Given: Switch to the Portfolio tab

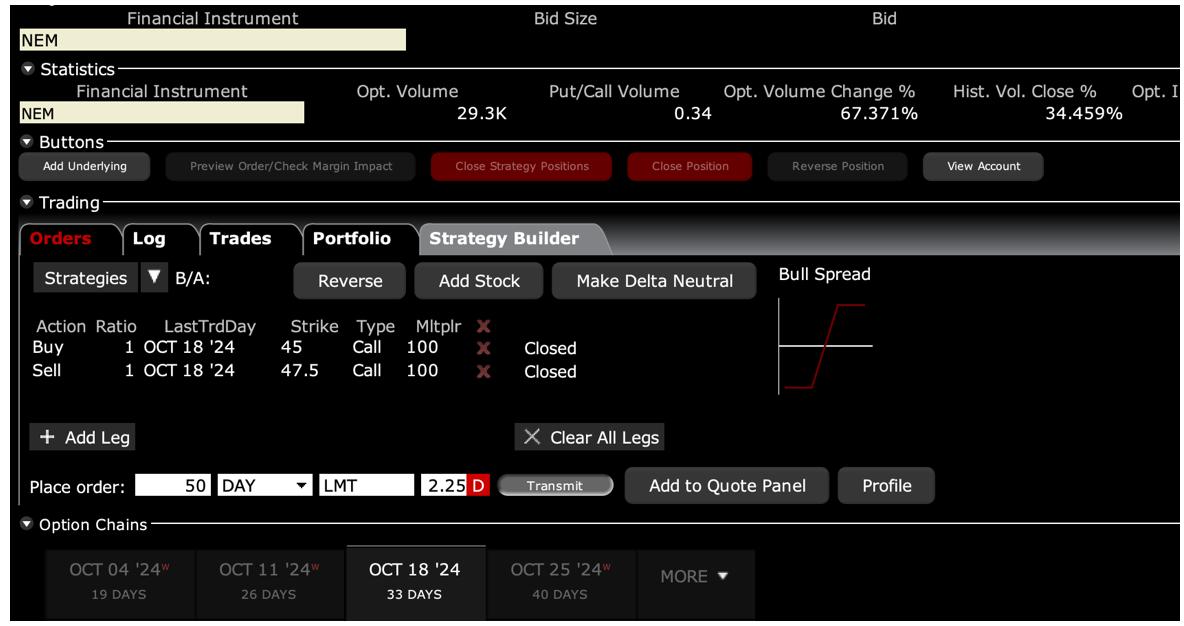Looking at the screenshot, I should tap(351, 239).
